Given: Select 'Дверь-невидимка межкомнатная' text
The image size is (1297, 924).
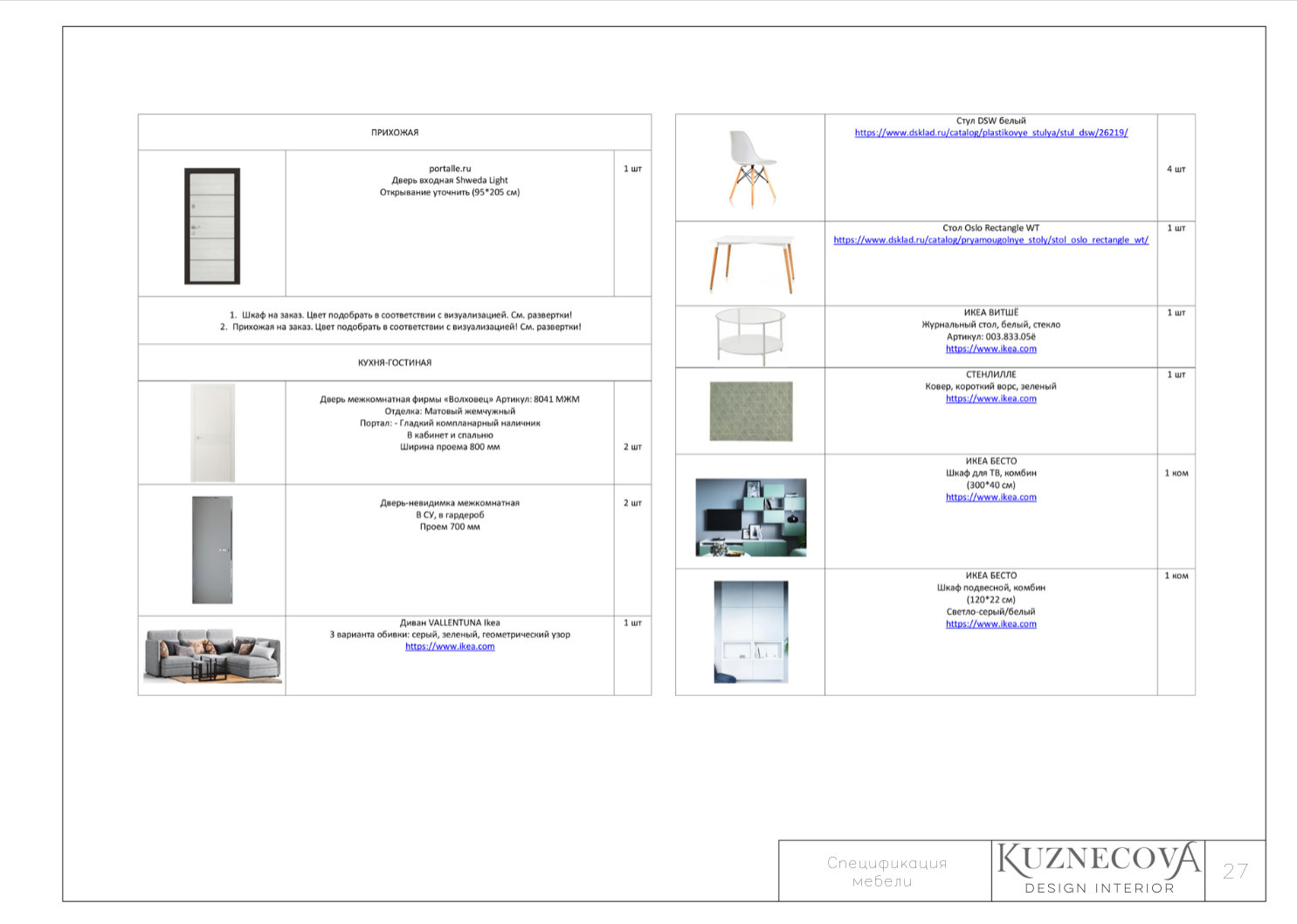Looking at the screenshot, I should pyautogui.click(x=450, y=503).
